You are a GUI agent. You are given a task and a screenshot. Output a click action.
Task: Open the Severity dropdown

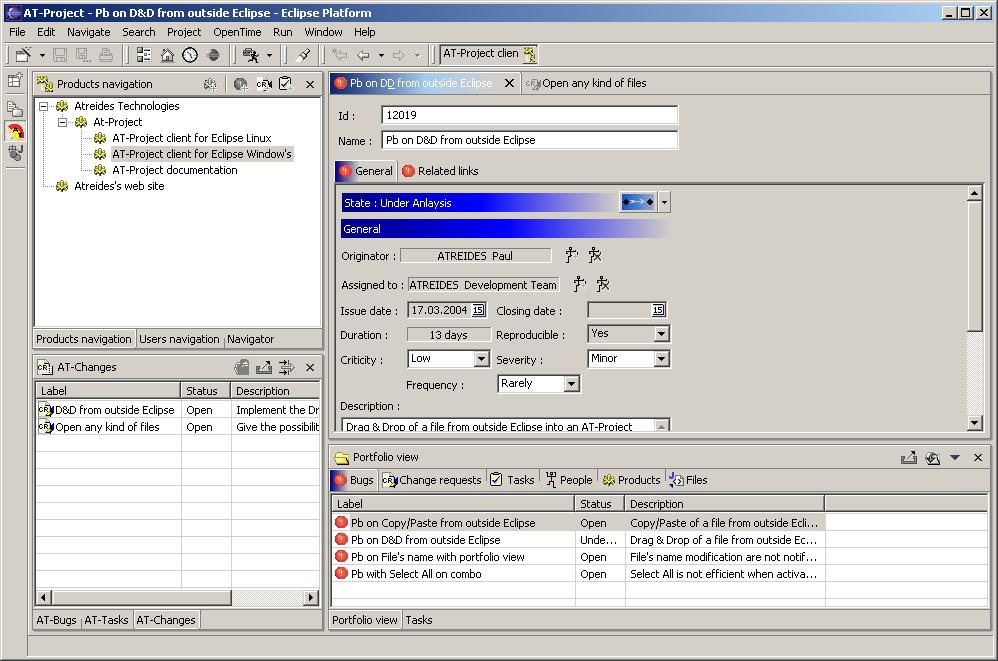click(x=662, y=359)
